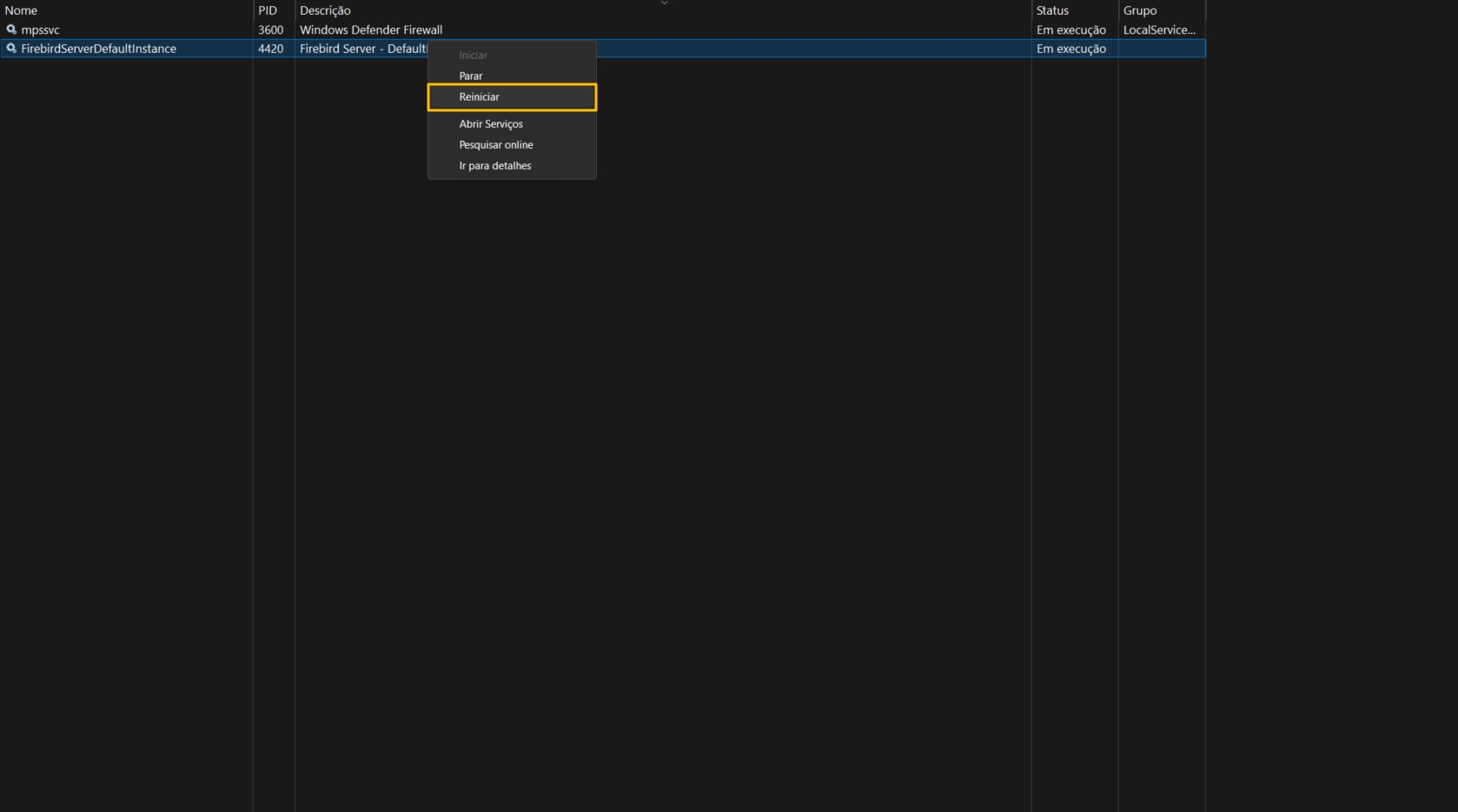Screen dimensions: 1458x812
Task: Click the disabled Iniciar menu entry
Action: [x=512, y=55]
